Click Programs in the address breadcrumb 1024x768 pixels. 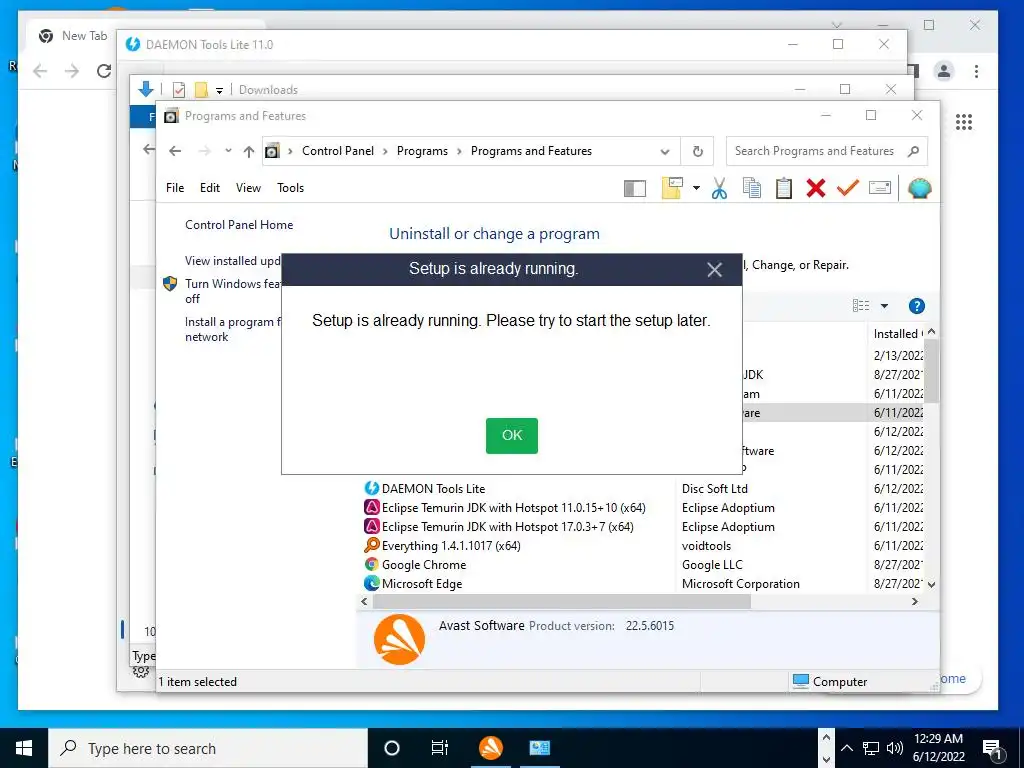click(x=422, y=151)
